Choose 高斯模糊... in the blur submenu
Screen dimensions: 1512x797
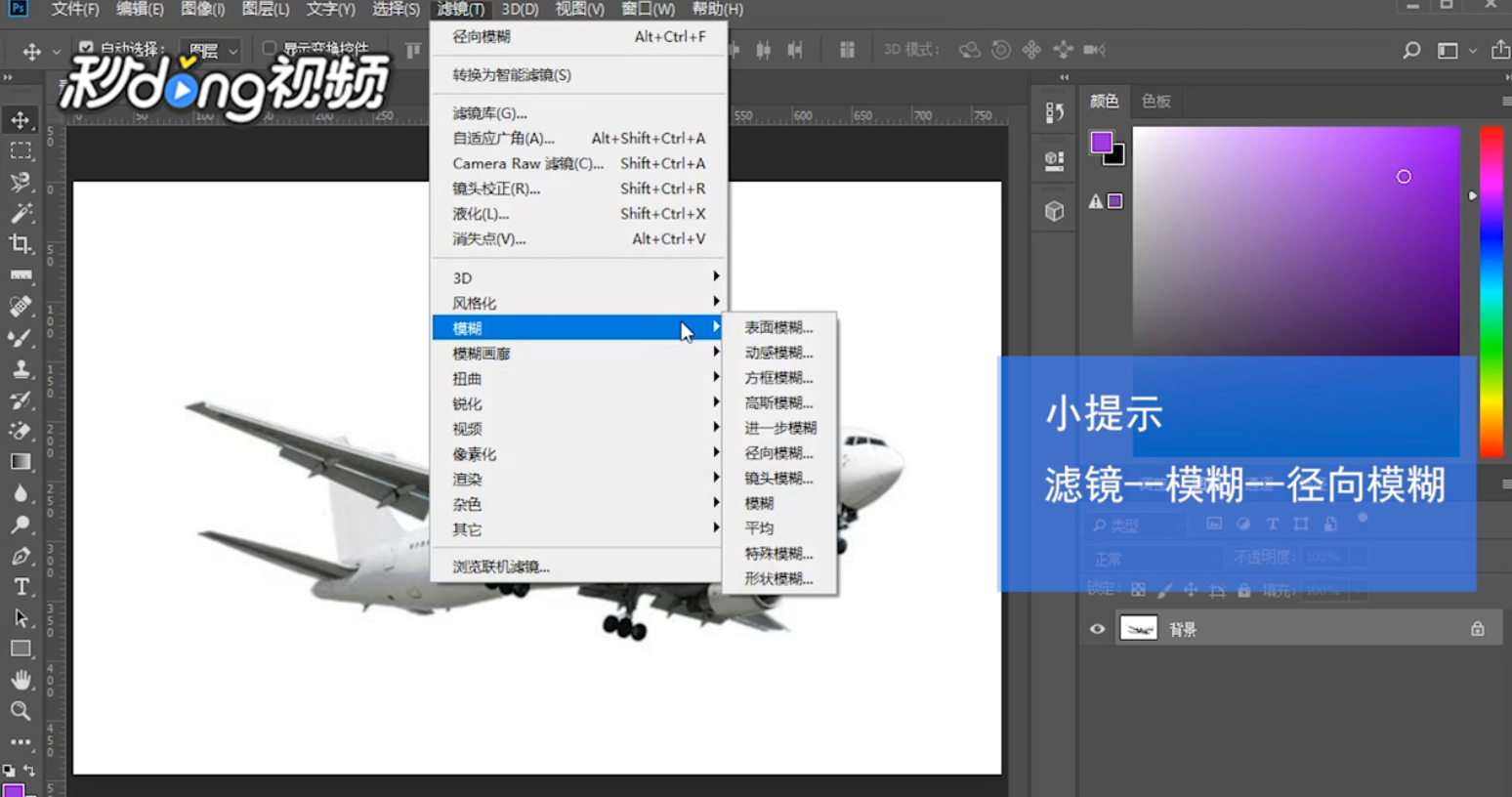click(779, 402)
